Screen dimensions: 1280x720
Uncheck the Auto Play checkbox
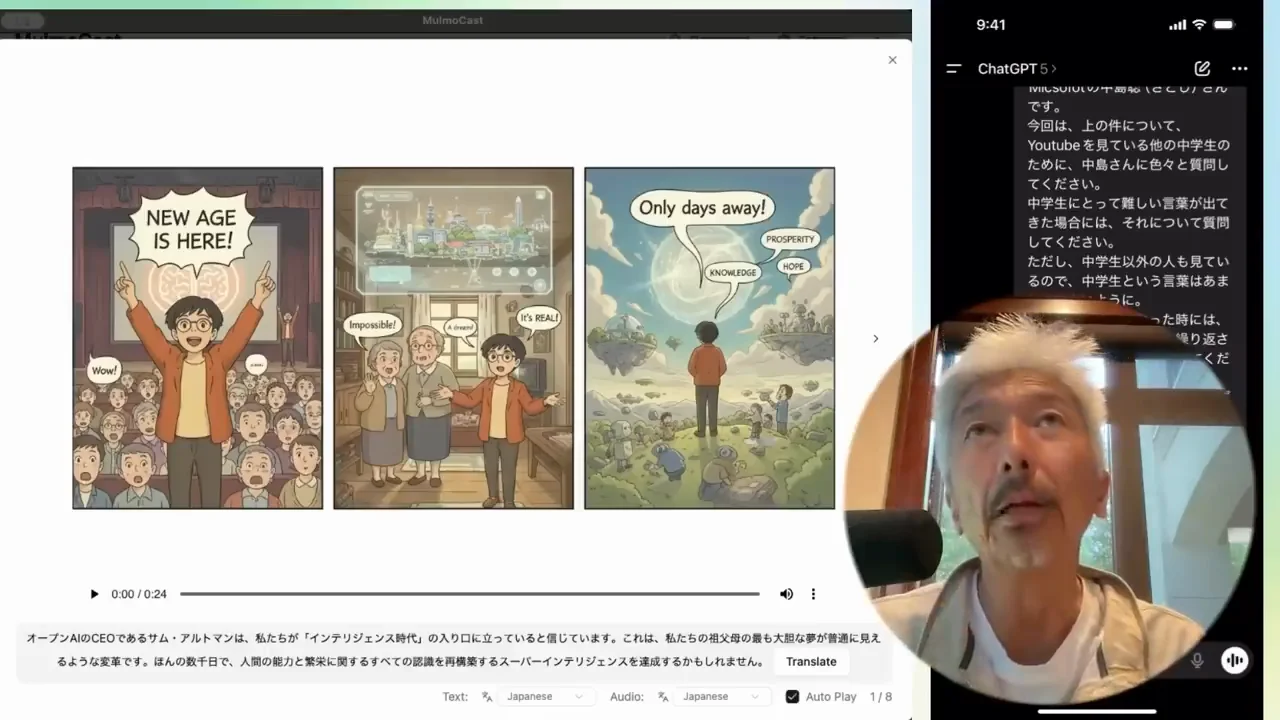tap(792, 696)
